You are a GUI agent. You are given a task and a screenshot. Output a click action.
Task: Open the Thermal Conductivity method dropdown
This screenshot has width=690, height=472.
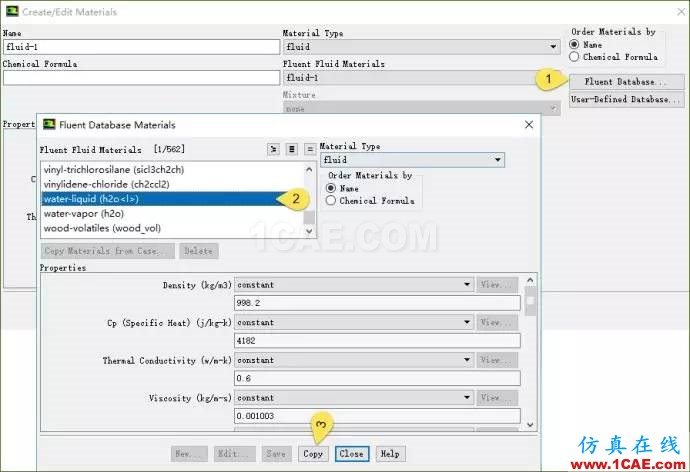(354, 360)
